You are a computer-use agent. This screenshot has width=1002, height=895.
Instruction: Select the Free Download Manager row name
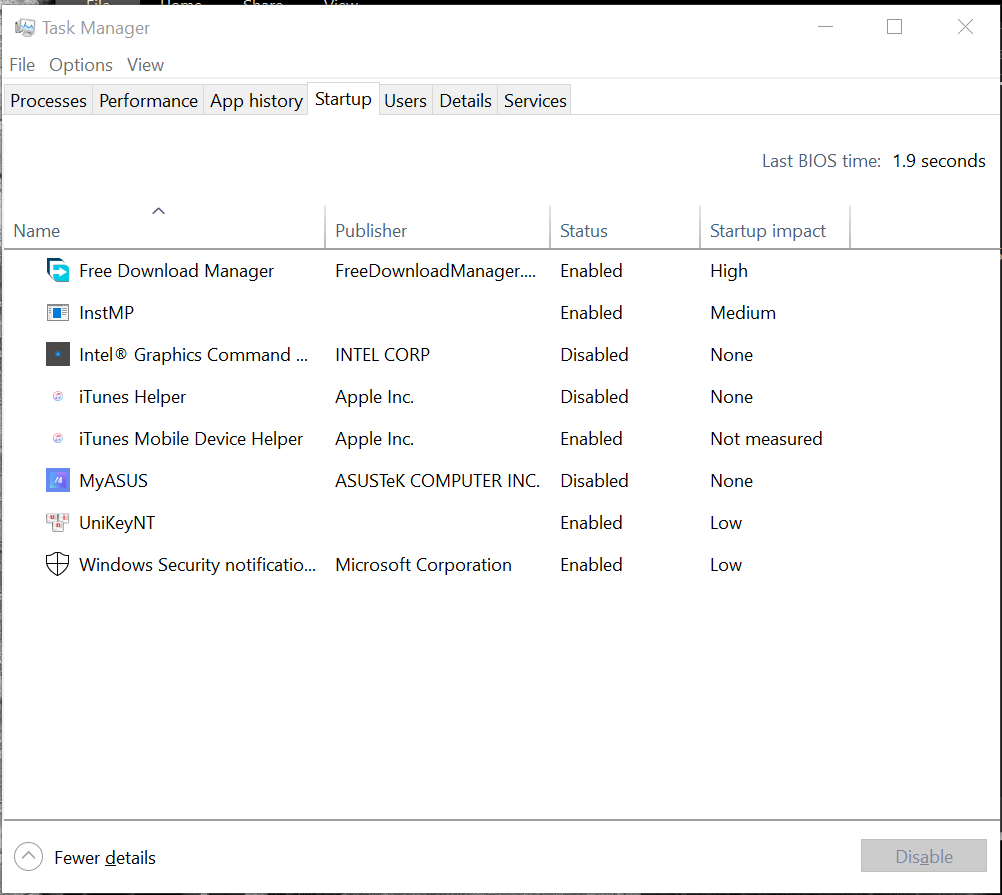point(176,271)
